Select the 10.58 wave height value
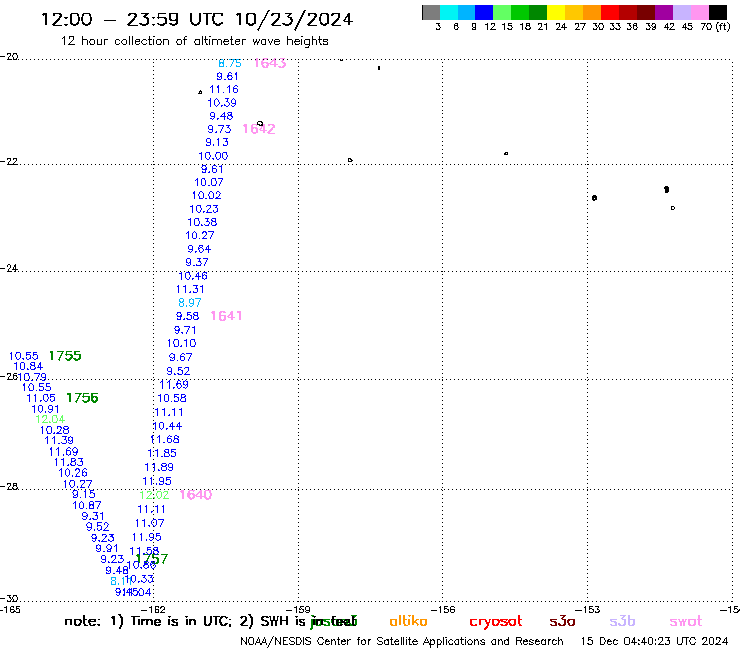The image size is (740, 650). pyautogui.click(x=172, y=398)
